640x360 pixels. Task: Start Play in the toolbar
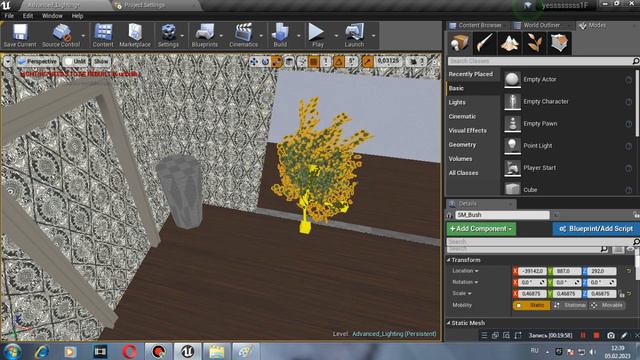(317, 35)
